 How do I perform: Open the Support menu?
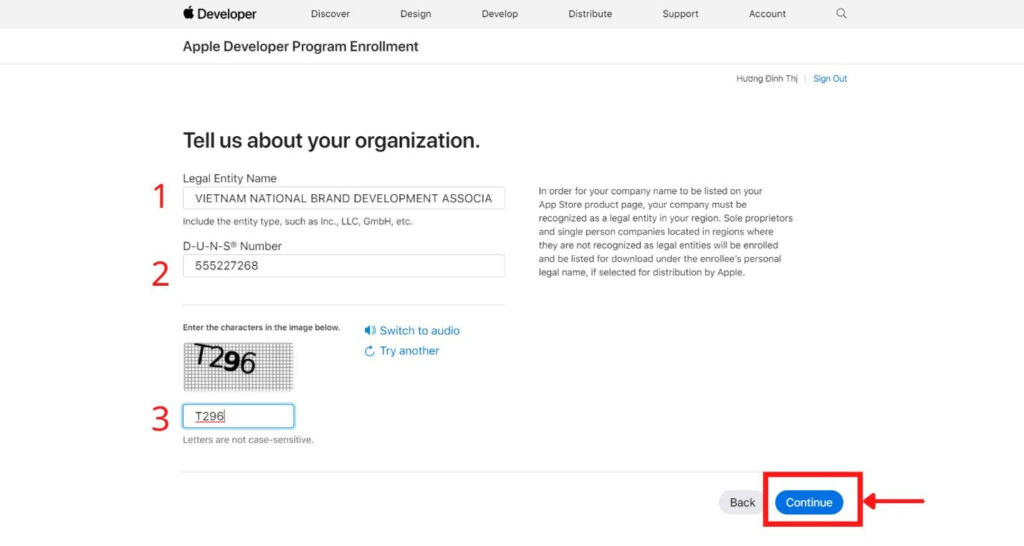click(680, 14)
